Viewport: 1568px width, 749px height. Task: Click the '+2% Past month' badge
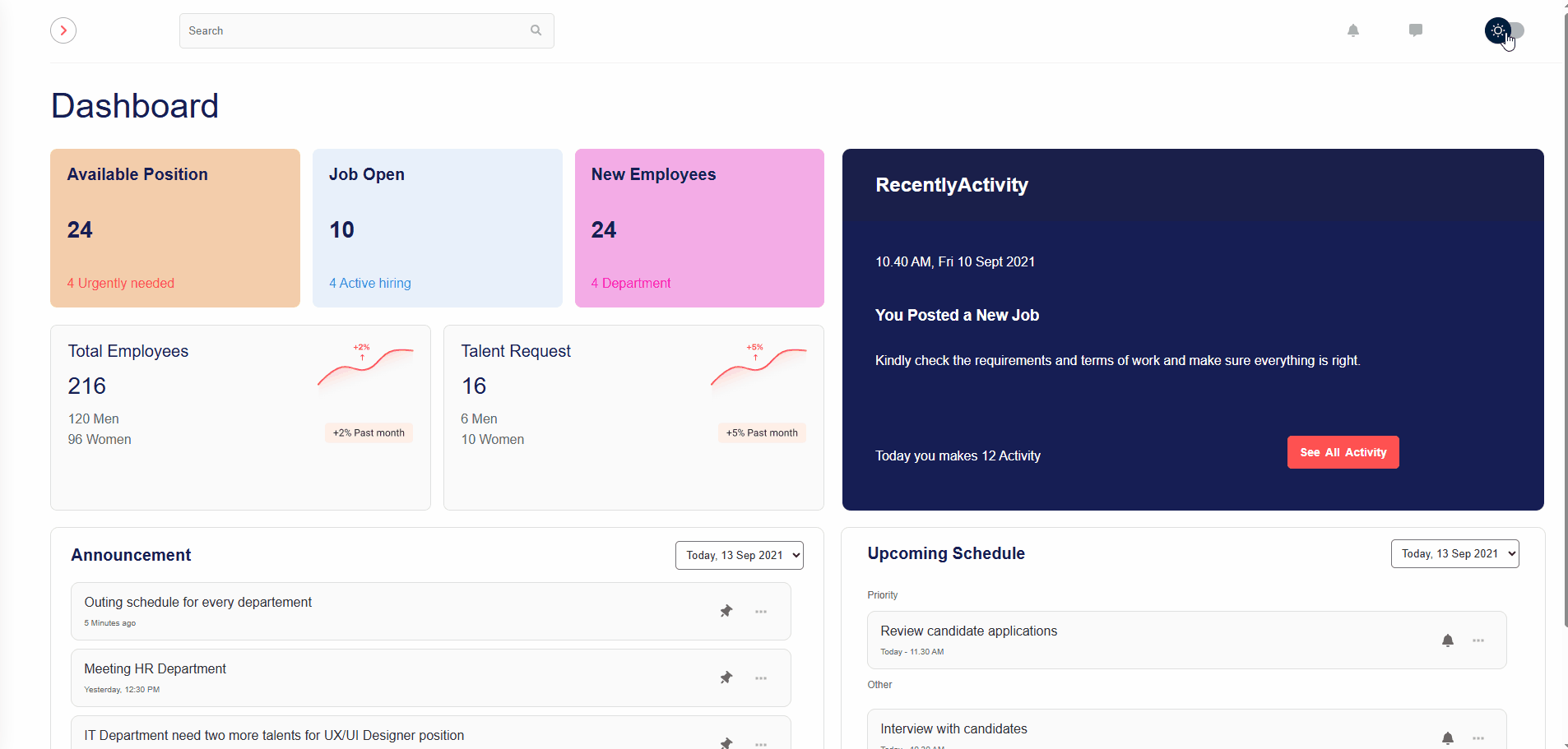click(369, 432)
